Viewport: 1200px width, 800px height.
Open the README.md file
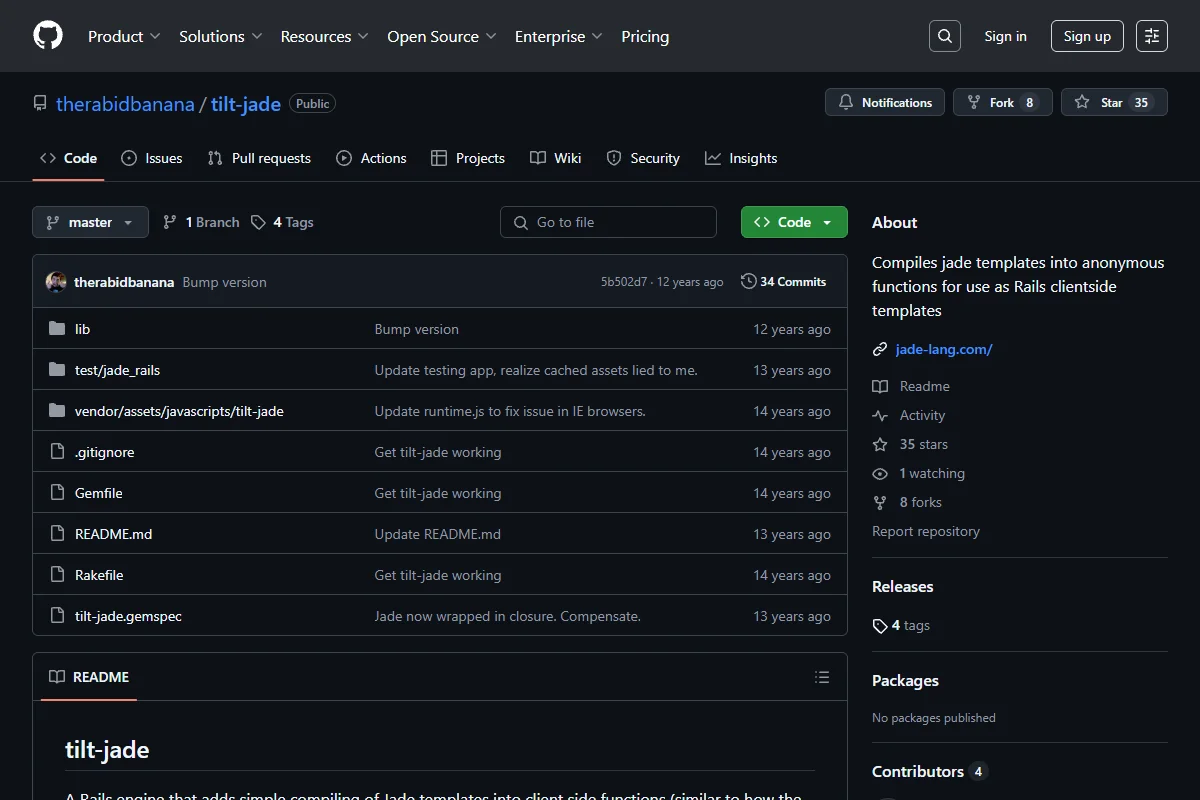pyautogui.click(x=114, y=534)
